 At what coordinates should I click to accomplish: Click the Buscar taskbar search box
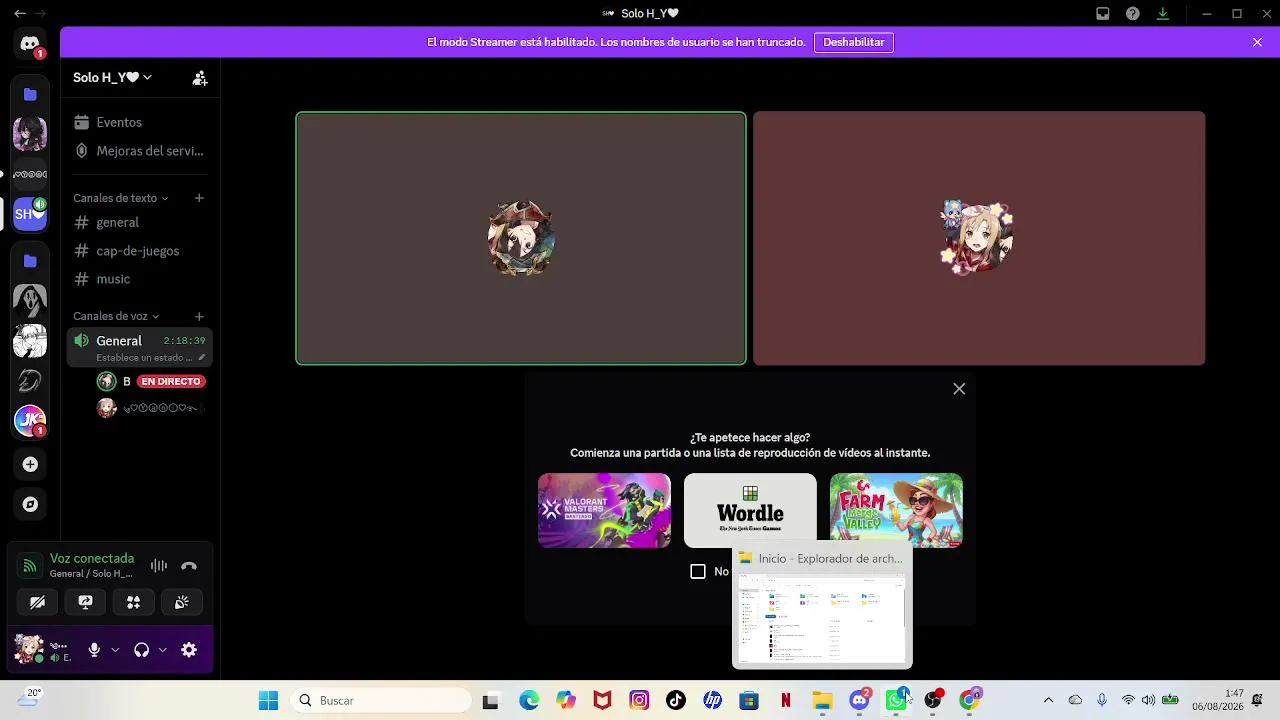point(379,700)
